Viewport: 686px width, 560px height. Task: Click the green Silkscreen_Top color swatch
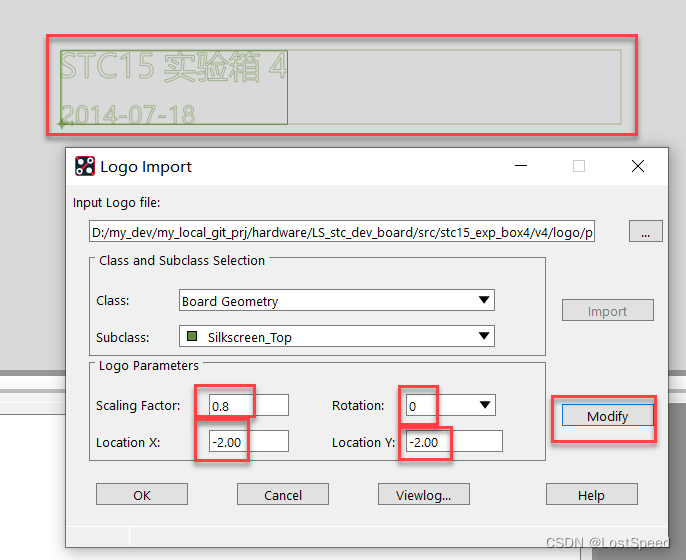pos(190,337)
